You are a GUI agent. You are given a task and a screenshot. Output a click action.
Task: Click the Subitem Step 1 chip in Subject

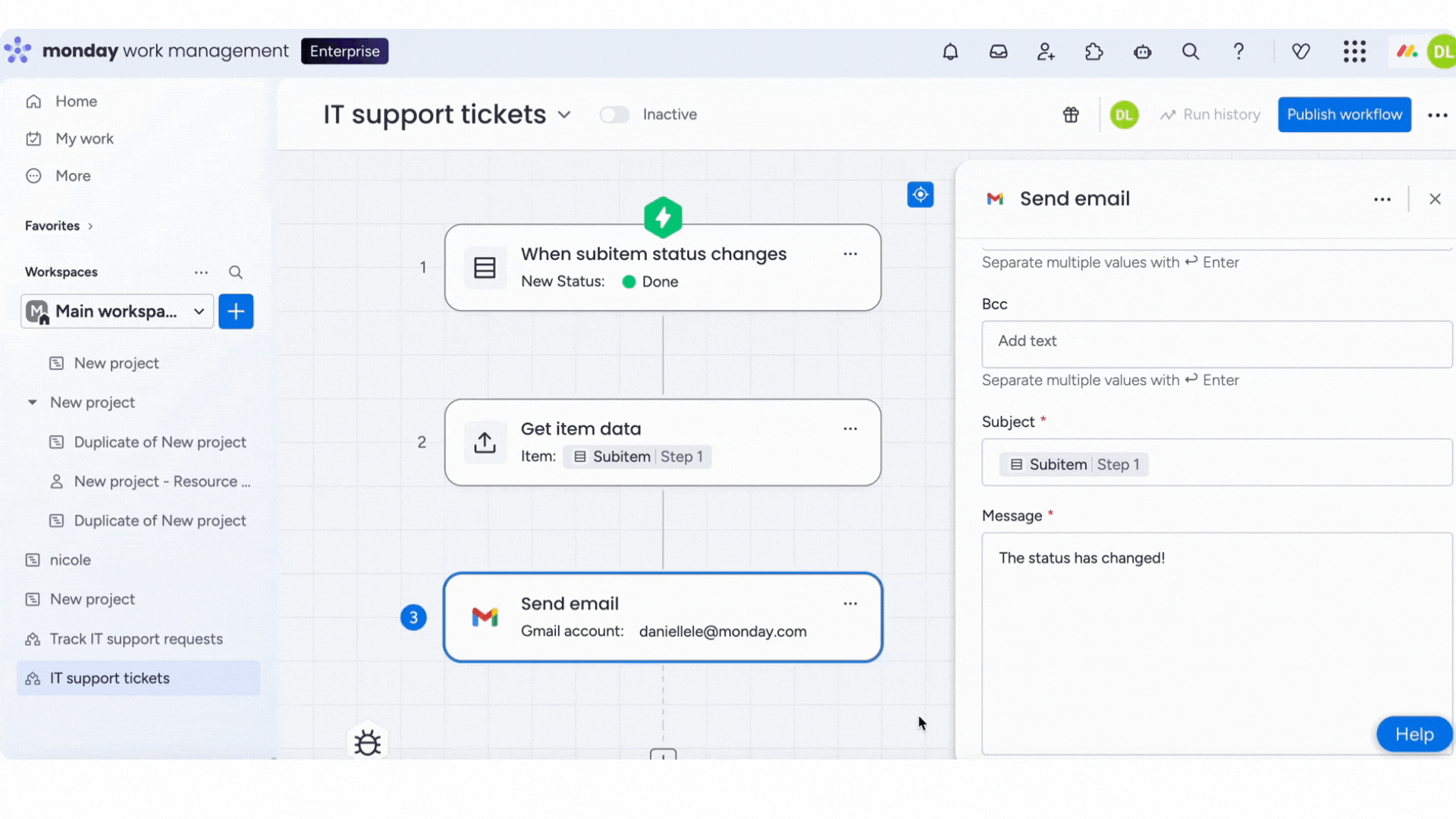[1074, 465]
